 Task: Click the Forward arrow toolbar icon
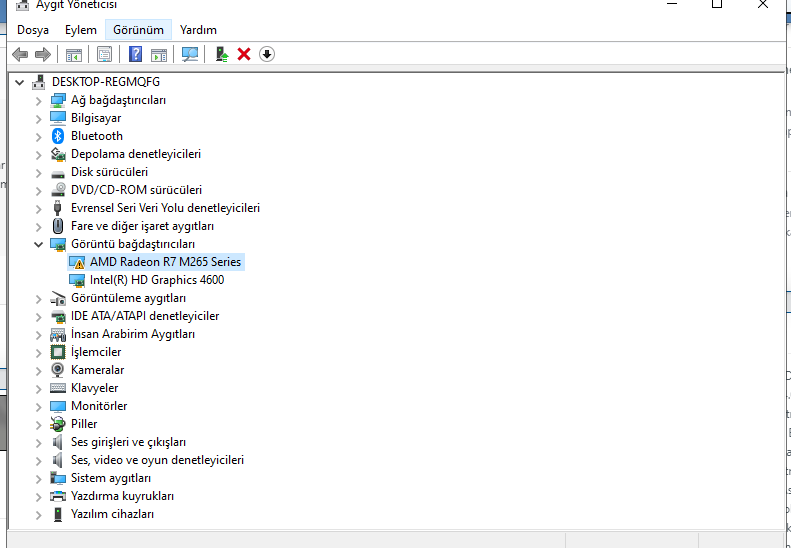point(43,54)
